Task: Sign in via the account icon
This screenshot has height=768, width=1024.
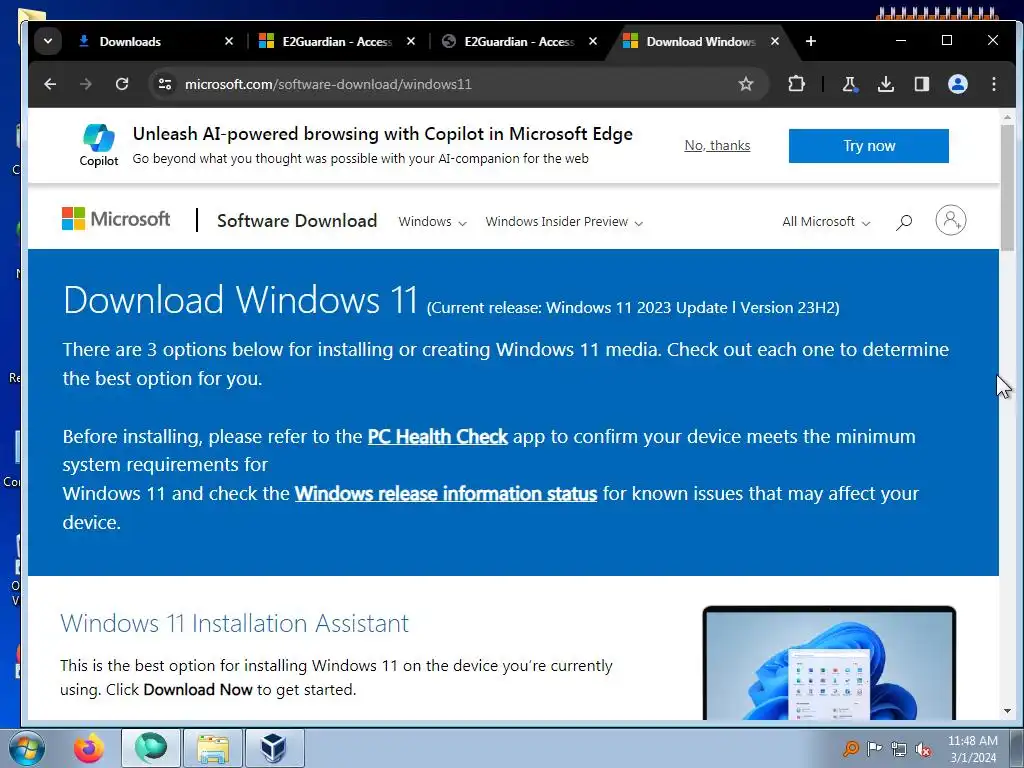Action: point(951,220)
